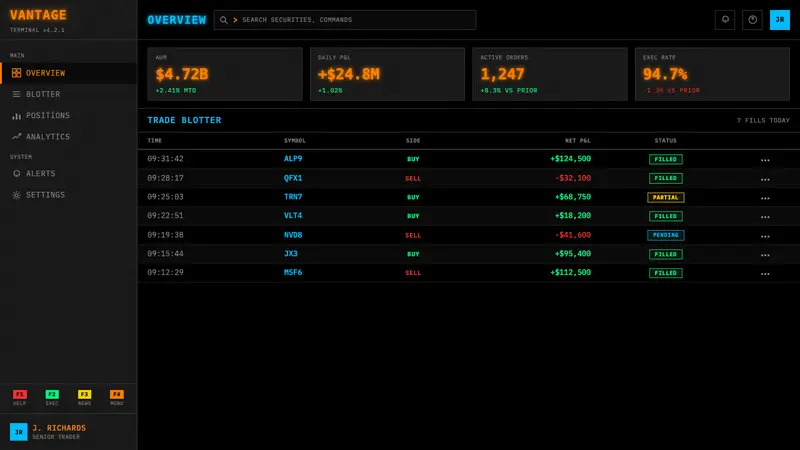Open Alerts in the sidebar
This screenshot has width=800, height=450.
click(x=69, y=173)
